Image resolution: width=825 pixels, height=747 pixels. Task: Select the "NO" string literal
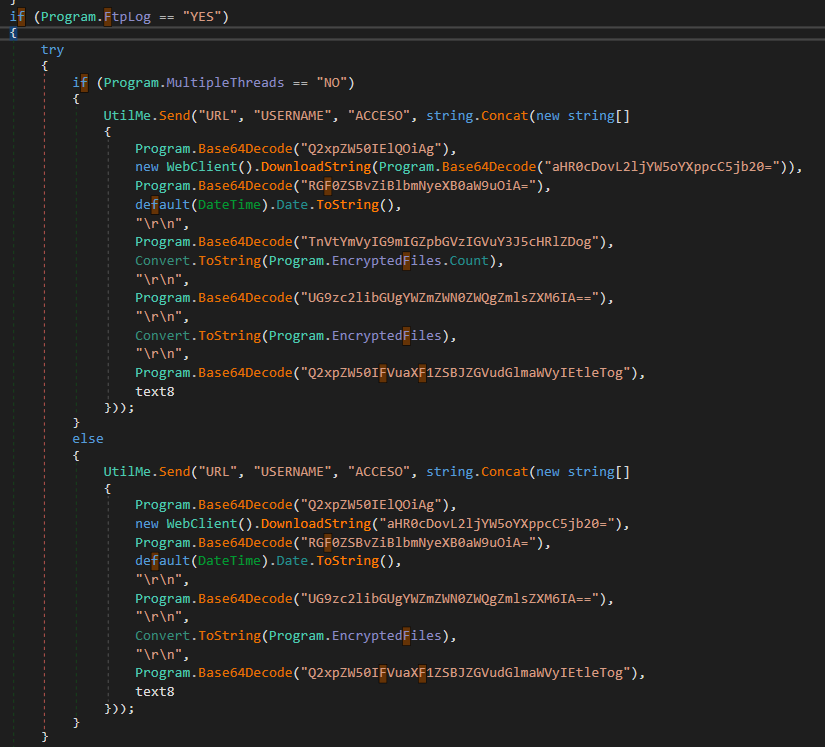(331, 83)
